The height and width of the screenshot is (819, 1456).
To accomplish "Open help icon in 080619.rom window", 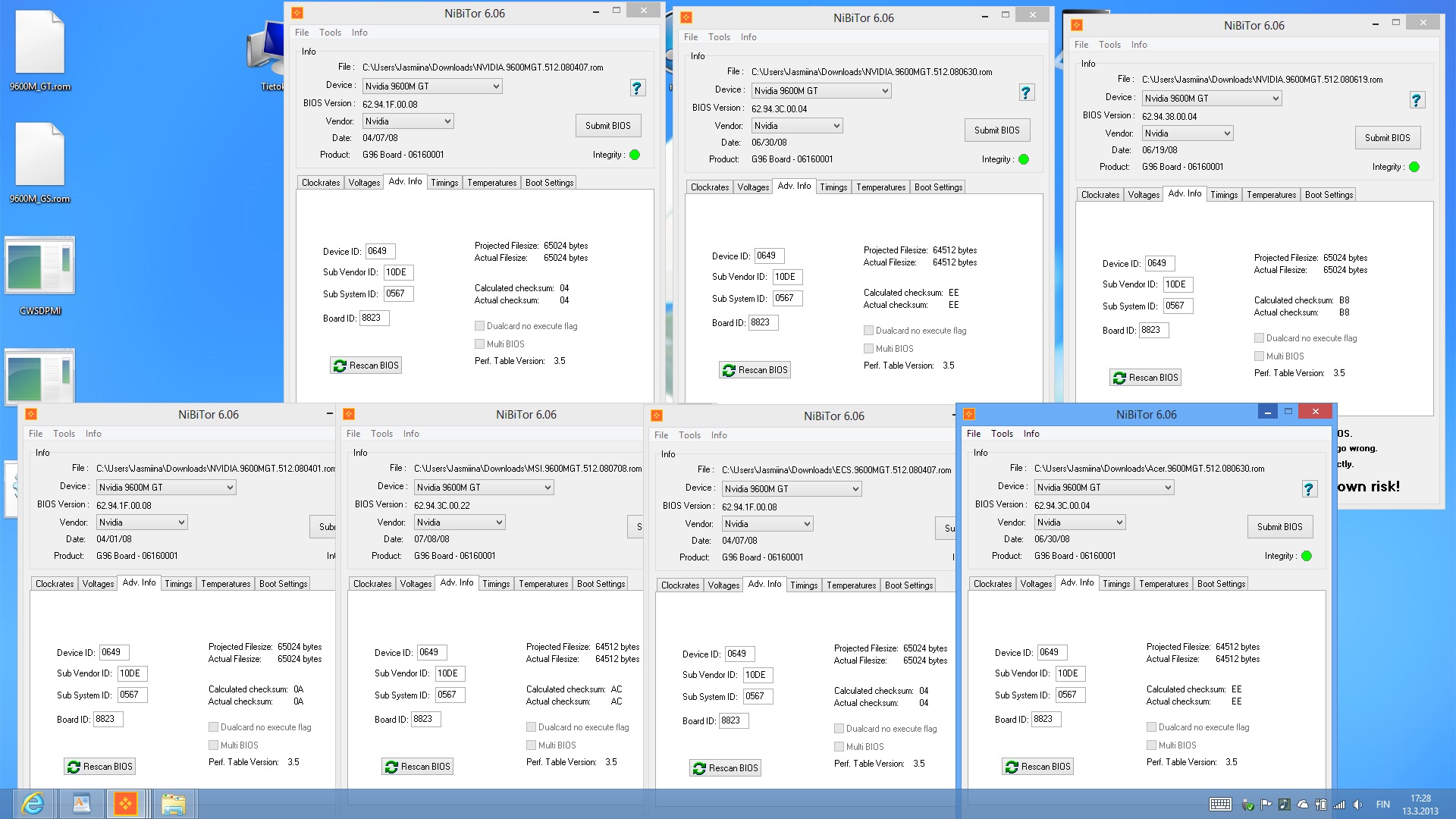I will [x=1417, y=100].
